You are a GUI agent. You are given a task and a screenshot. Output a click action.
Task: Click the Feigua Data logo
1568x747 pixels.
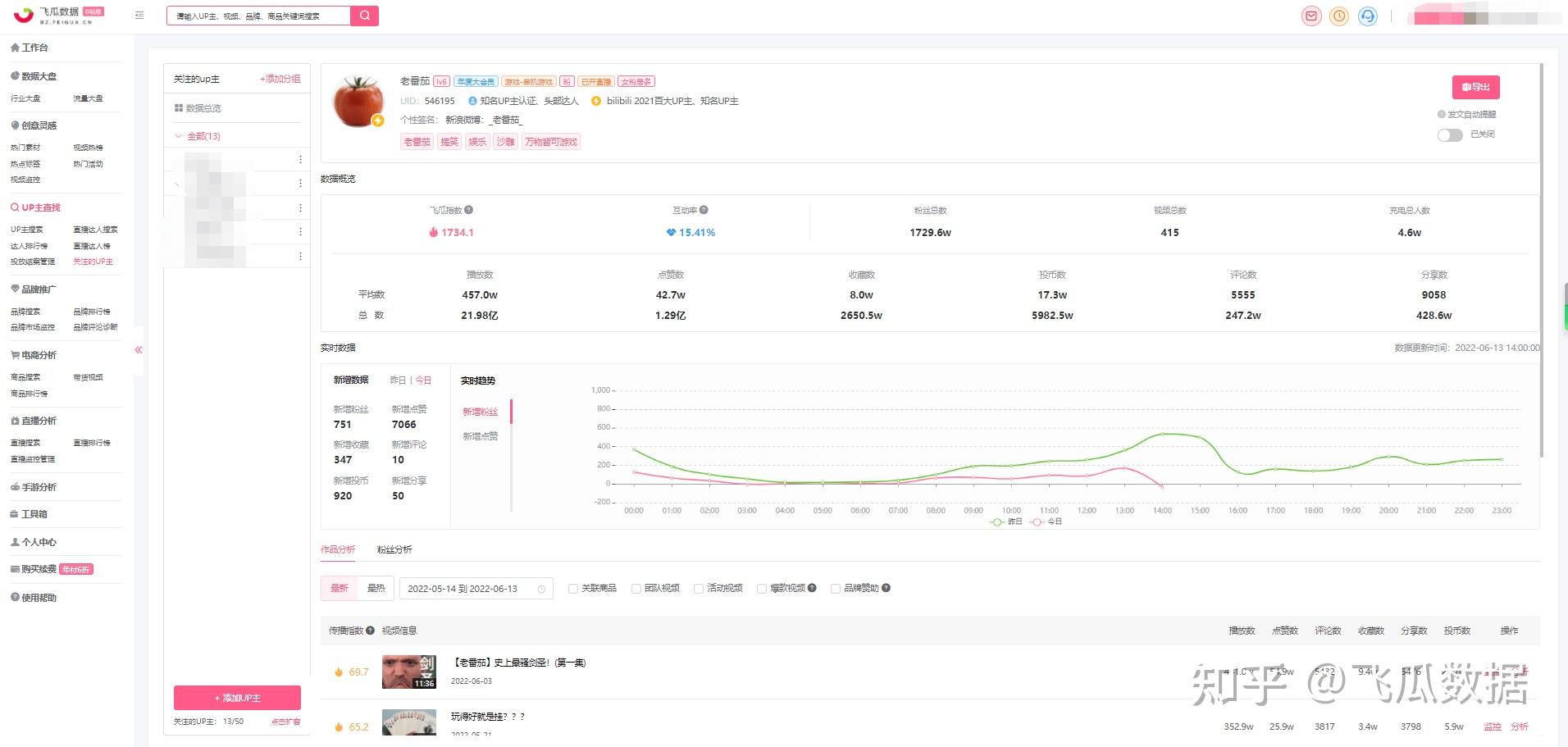click(x=58, y=16)
